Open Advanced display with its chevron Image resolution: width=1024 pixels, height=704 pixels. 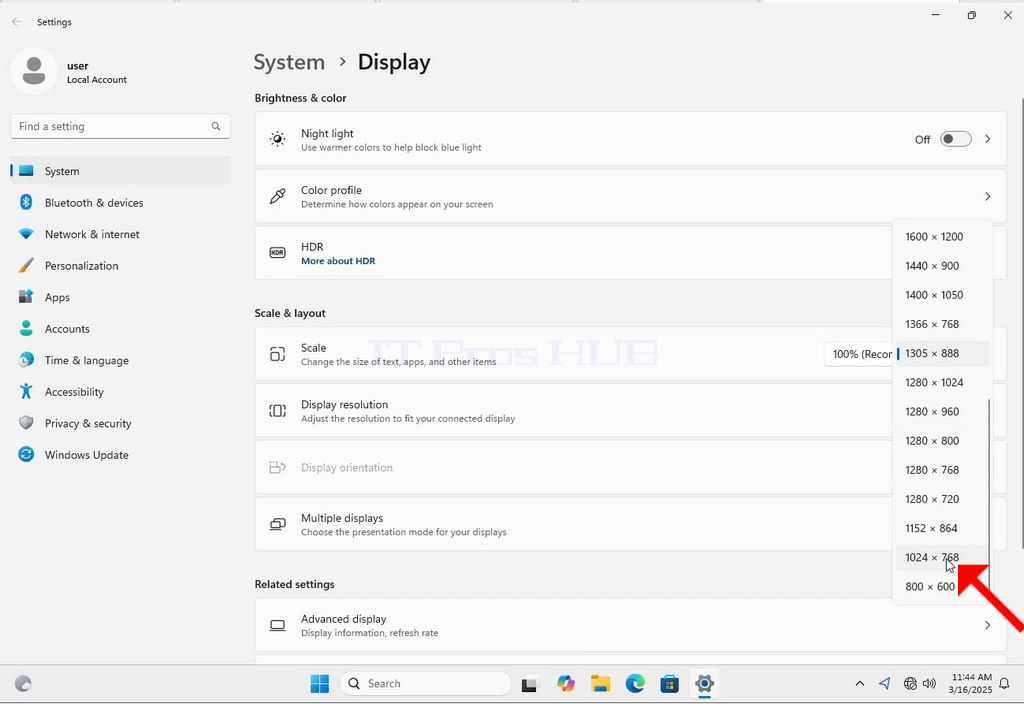pos(987,626)
